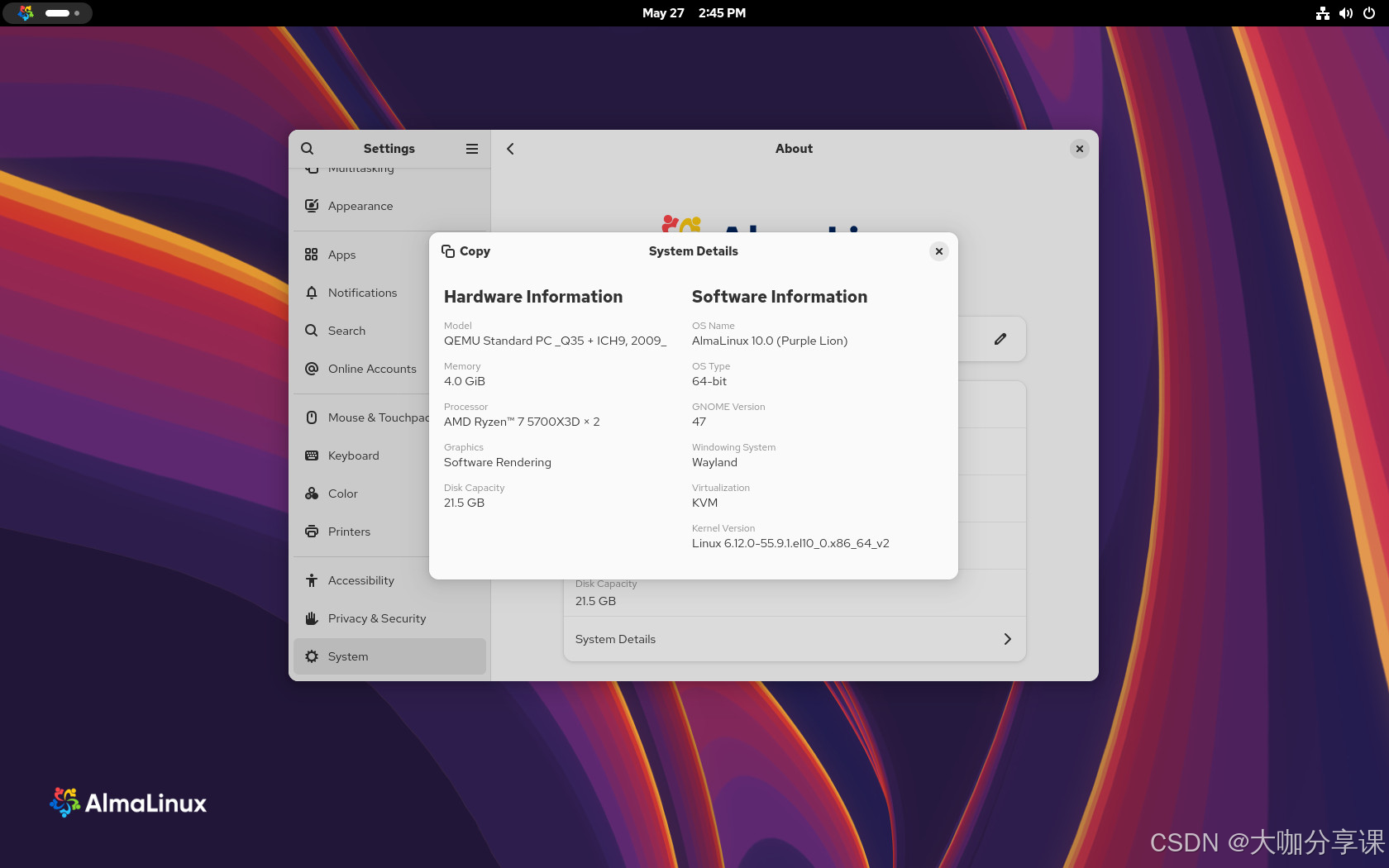Close the Settings About window

click(1080, 149)
